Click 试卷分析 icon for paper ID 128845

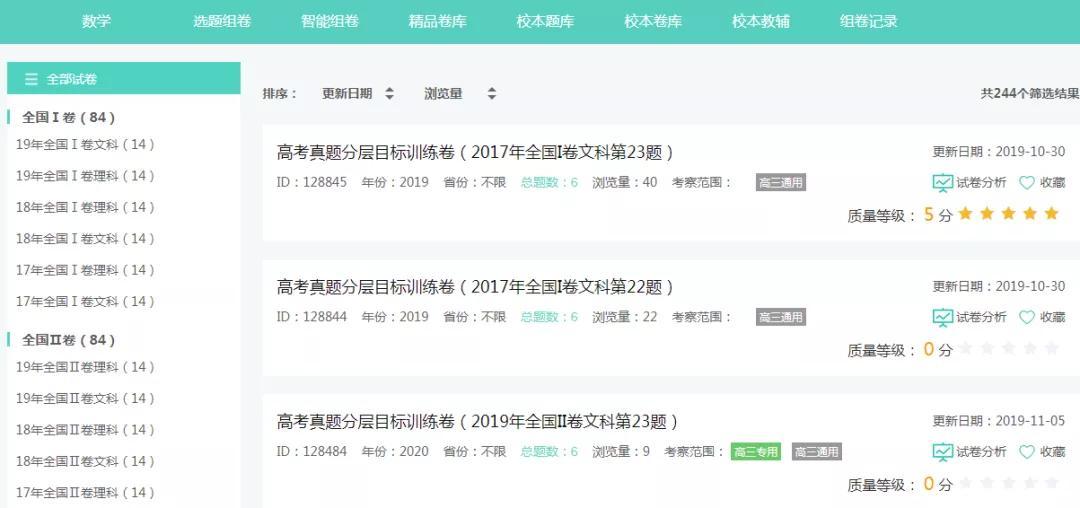(942, 183)
